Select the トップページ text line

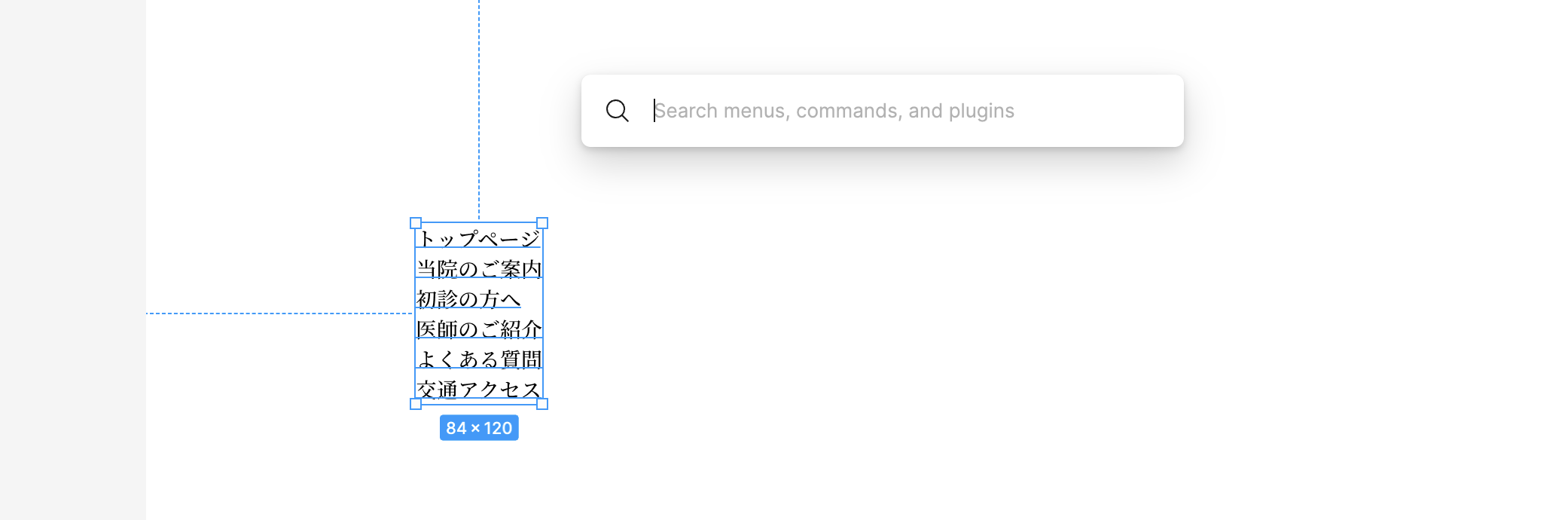click(x=479, y=238)
